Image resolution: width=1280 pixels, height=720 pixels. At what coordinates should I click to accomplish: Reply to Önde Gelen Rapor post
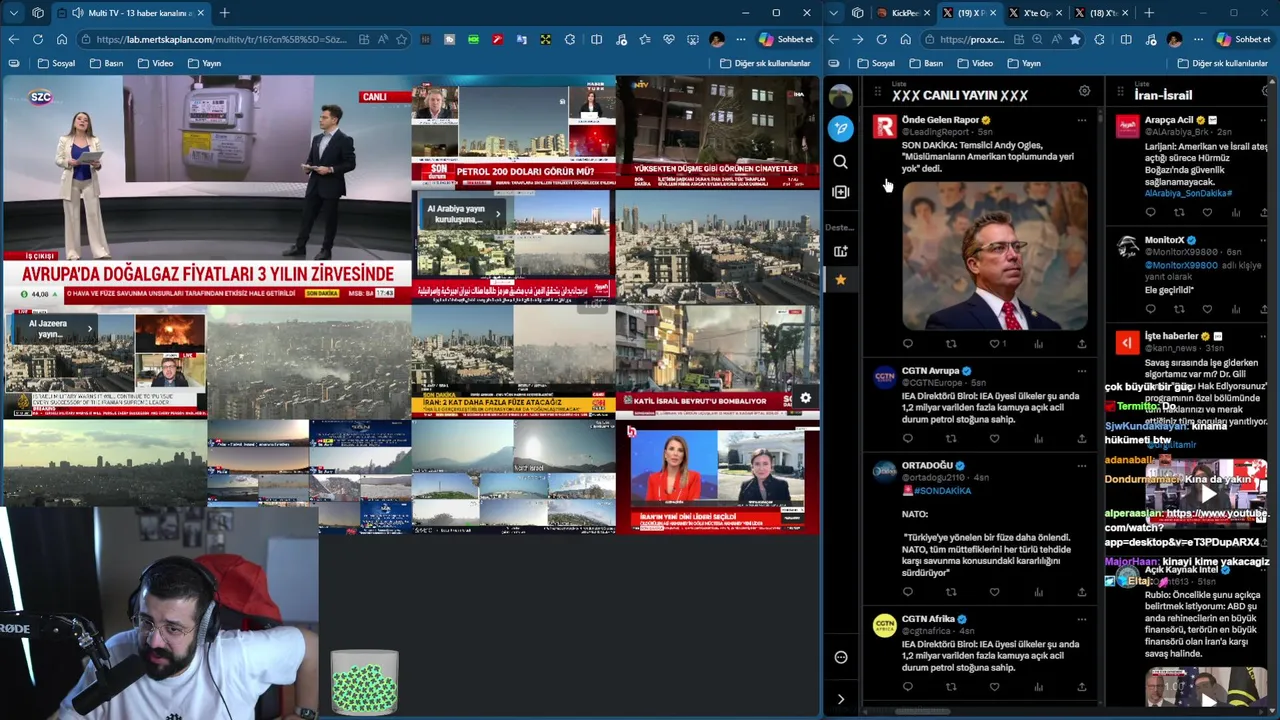pyautogui.click(x=908, y=344)
